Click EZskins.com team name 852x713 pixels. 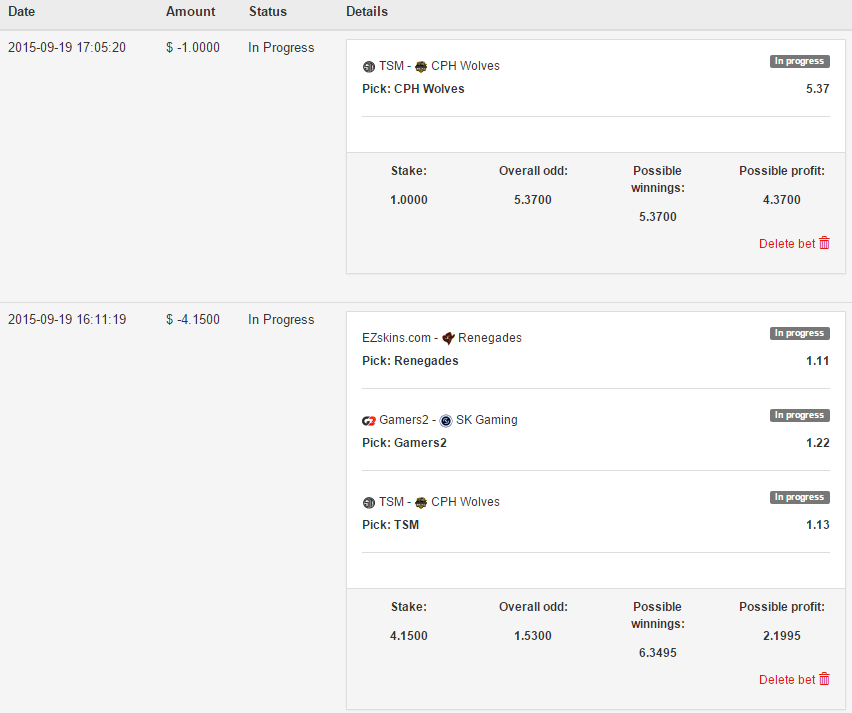pyautogui.click(x=397, y=337)
